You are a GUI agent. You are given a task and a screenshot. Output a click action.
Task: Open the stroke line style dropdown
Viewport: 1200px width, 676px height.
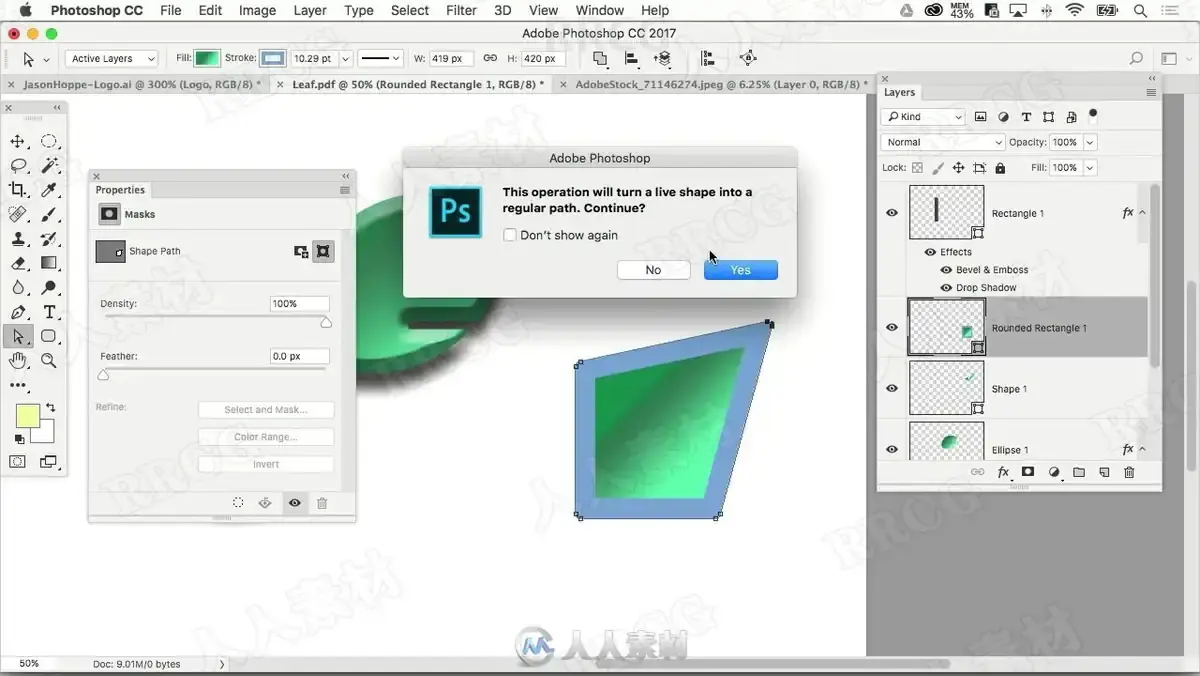coord(381,59)
